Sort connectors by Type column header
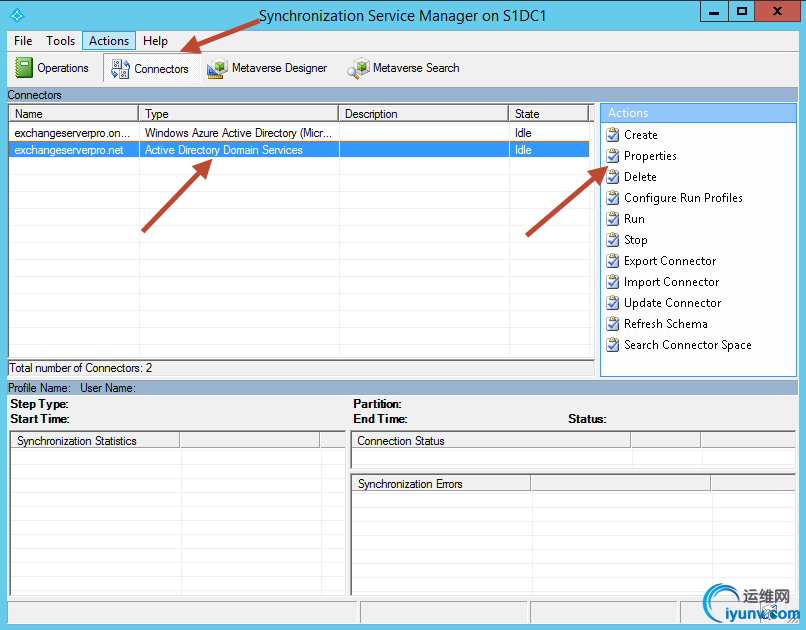The image size is (806, 630). (239, 114)
